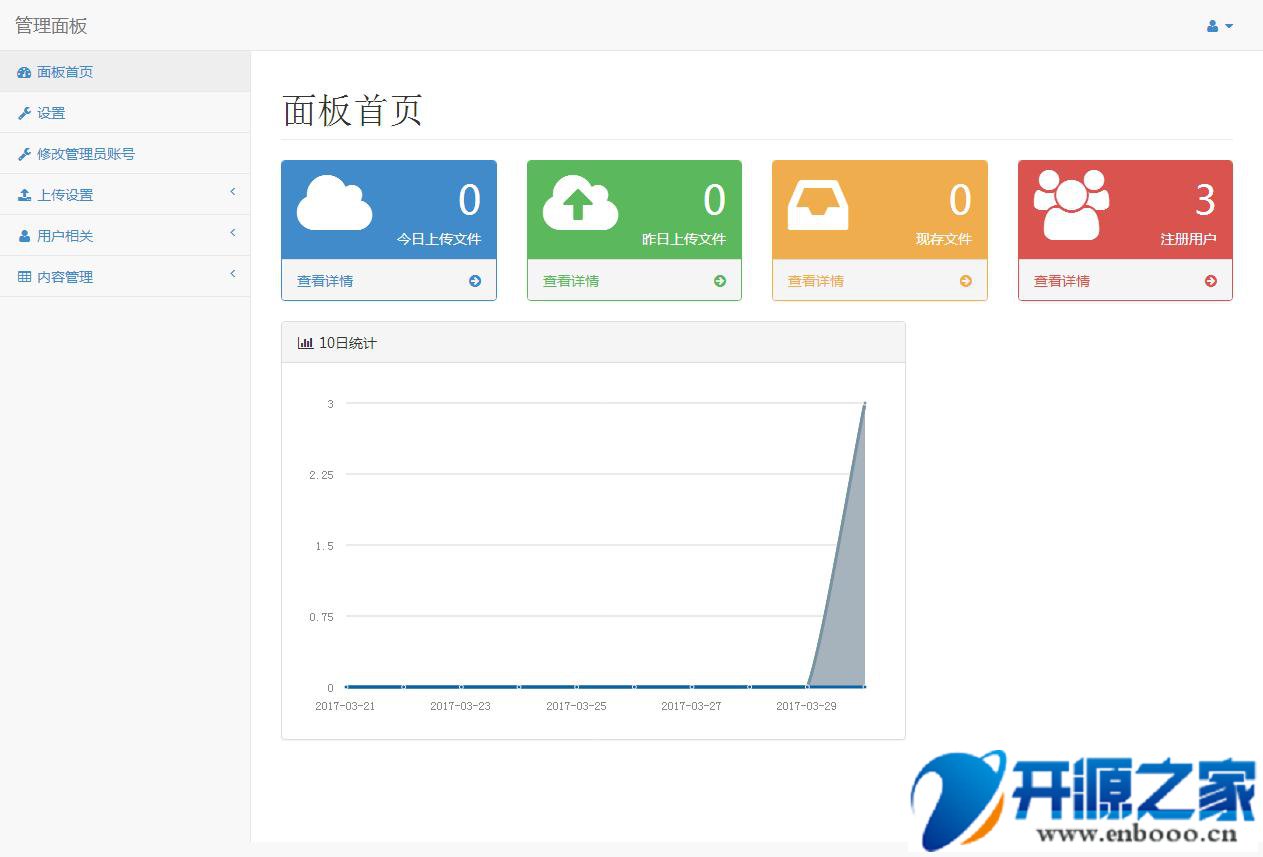The width and height of the screenshot is (1263, 857).
Task: Click the 2017-03-21 x-axis date label
Action: click(345, 706)
